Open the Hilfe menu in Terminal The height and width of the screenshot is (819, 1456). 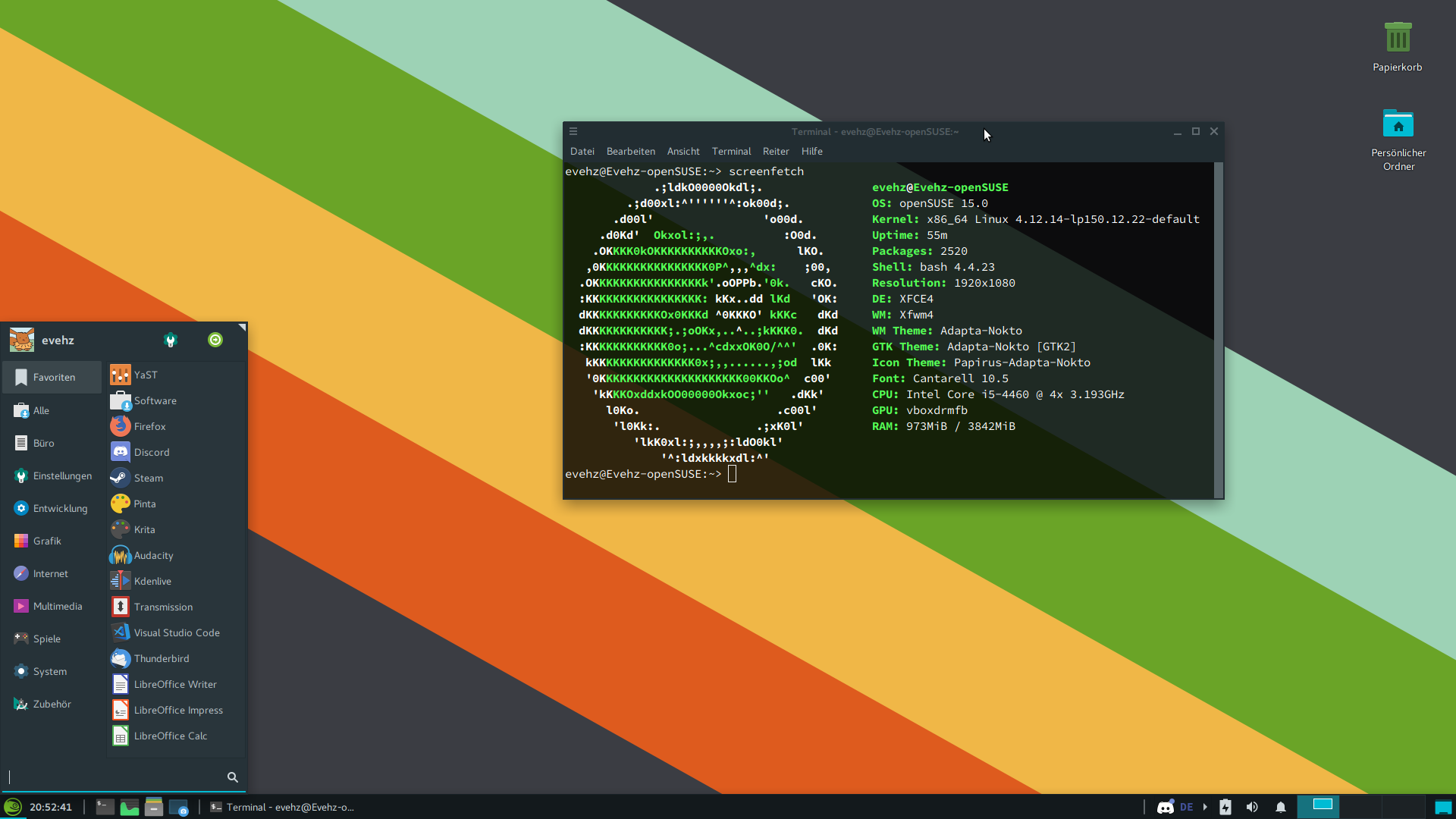(x=812, y=151)
